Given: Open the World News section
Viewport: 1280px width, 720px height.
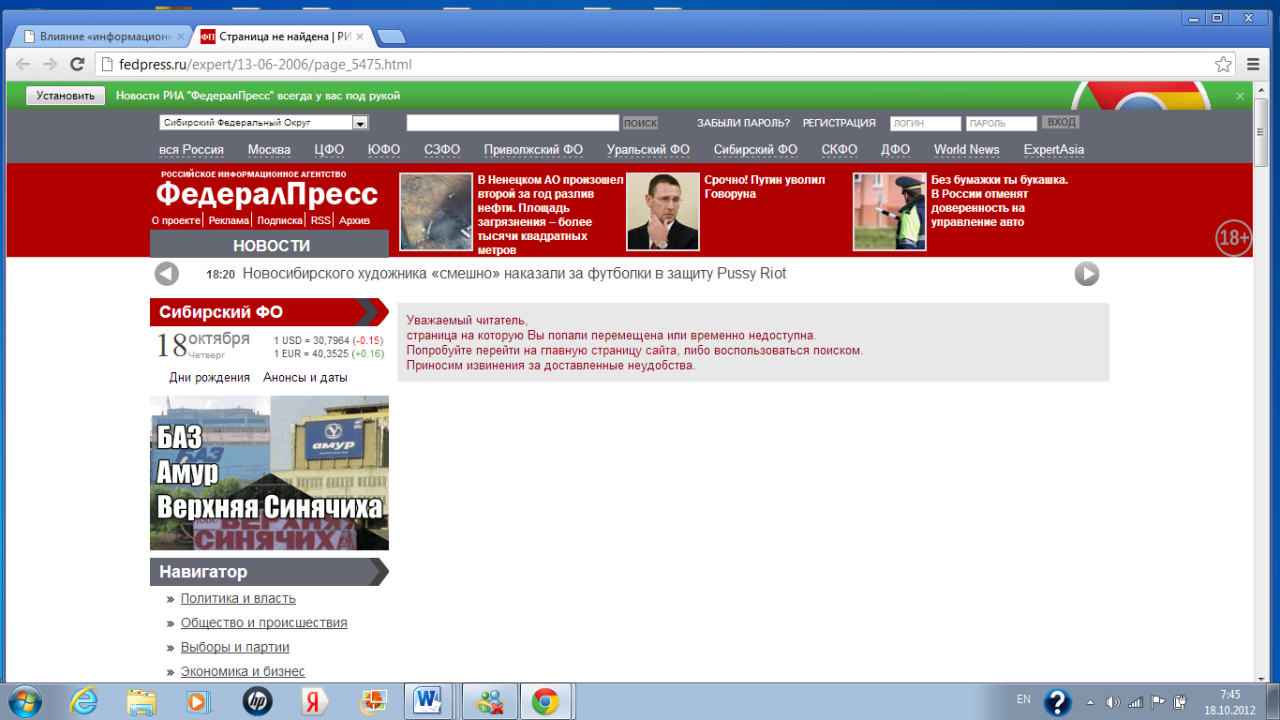Looking at the screenshot, I should (966, 150).
